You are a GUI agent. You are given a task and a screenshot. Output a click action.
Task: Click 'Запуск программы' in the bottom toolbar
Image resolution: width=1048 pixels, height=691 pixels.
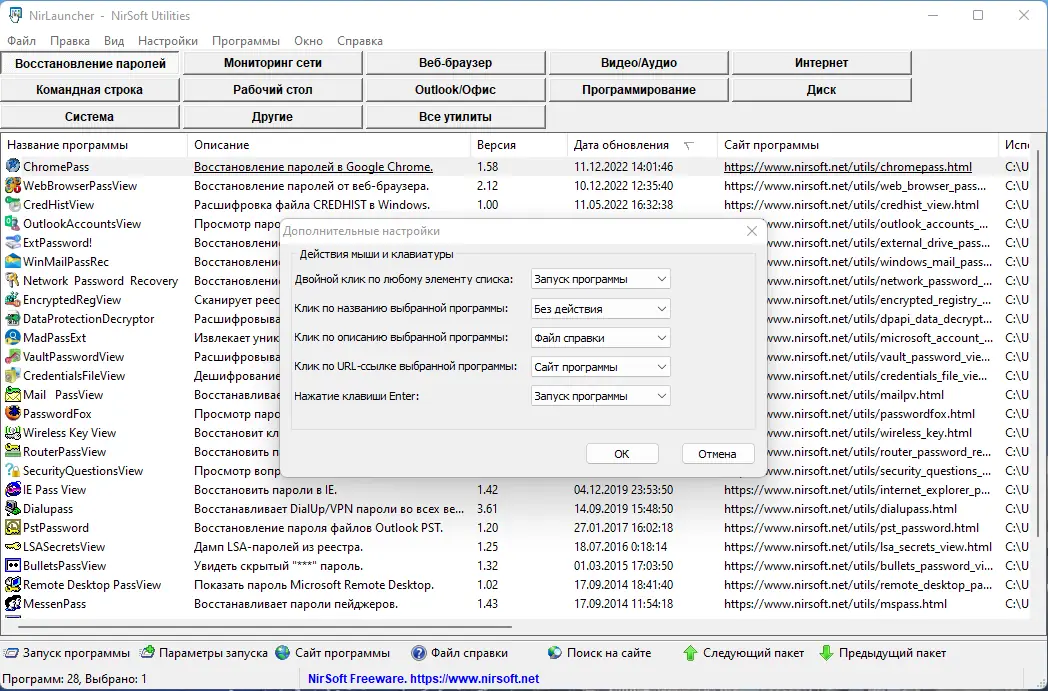pos(67,653)
